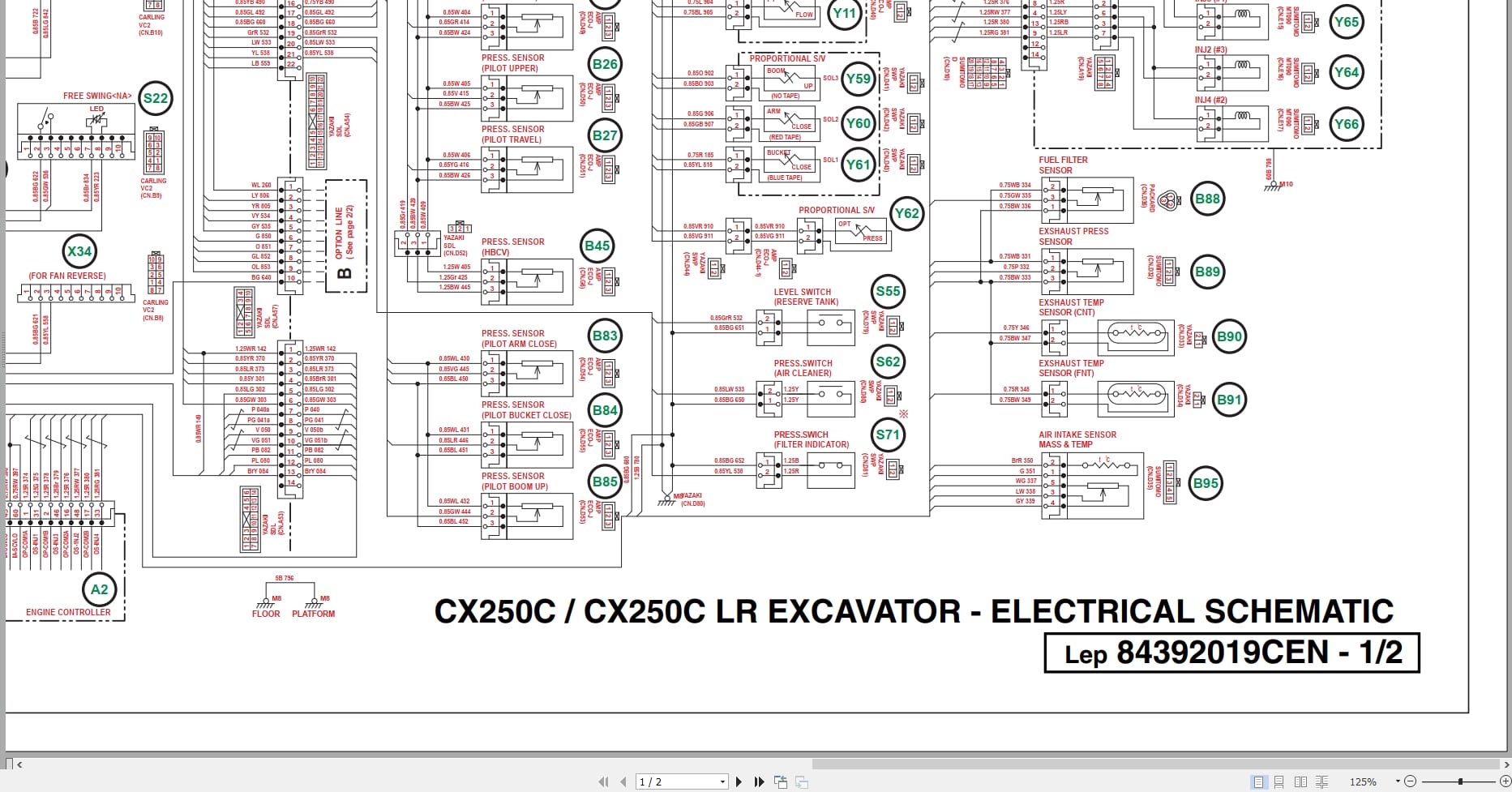
Task: Go to the next page
Action: tap(739, 781)
